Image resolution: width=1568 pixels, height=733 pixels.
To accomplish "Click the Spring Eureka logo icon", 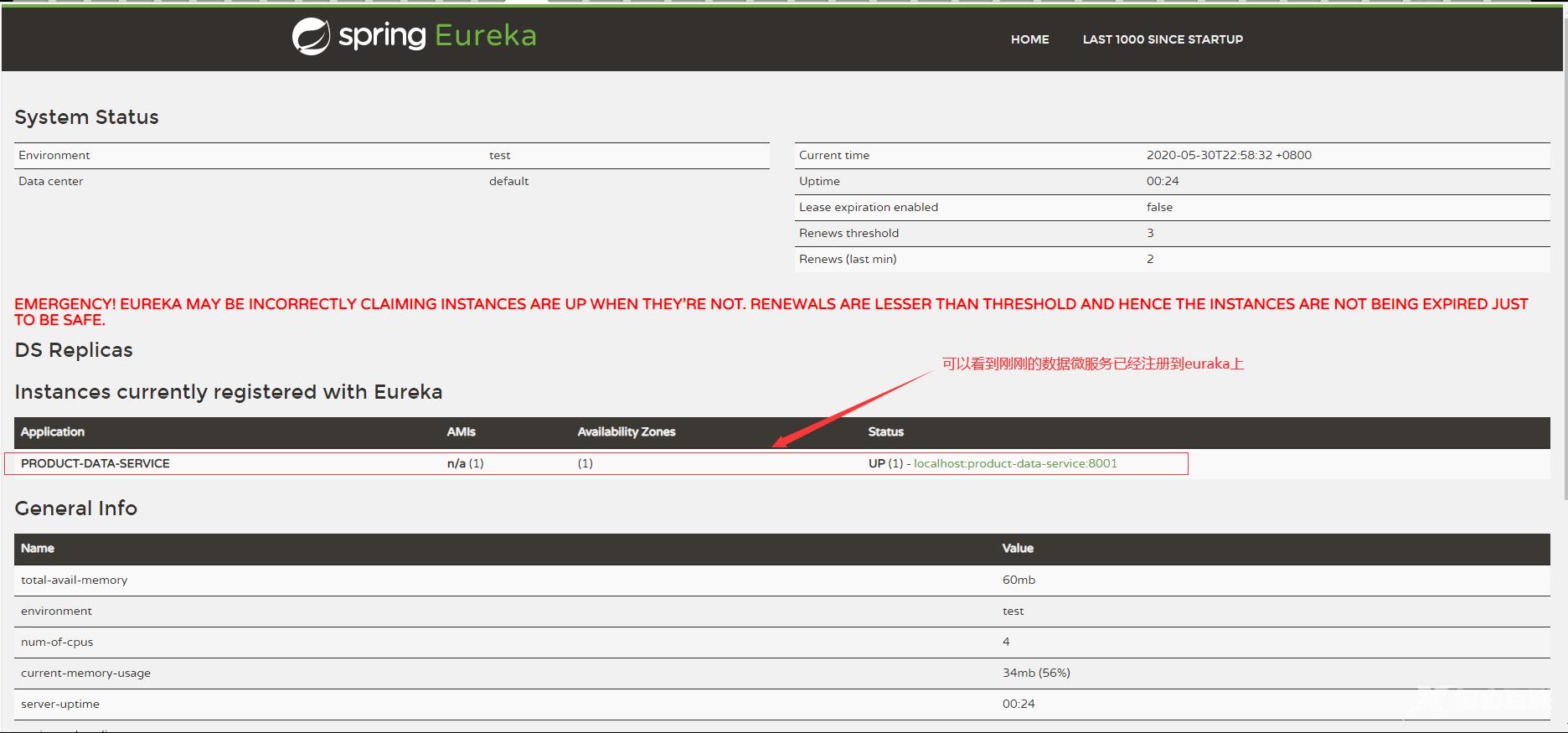I will pyautogui.click(x=311, y=37).
